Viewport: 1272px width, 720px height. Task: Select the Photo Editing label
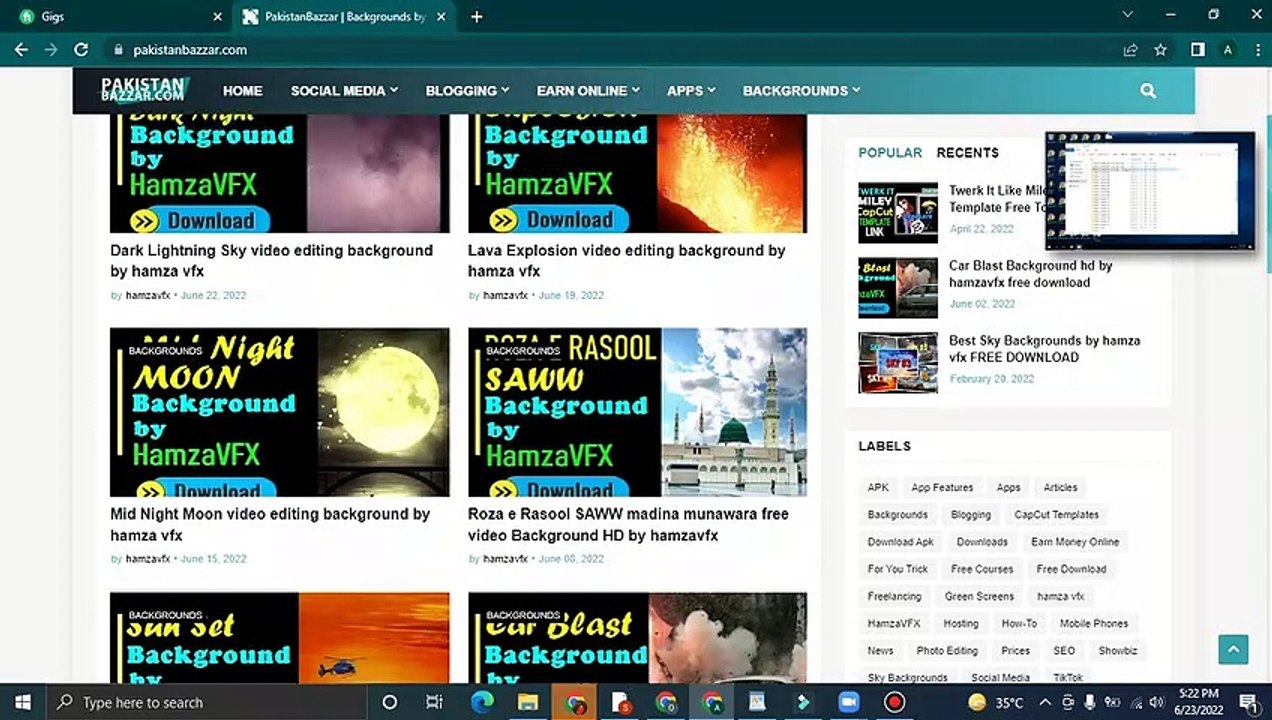click(x=947, y=650)
